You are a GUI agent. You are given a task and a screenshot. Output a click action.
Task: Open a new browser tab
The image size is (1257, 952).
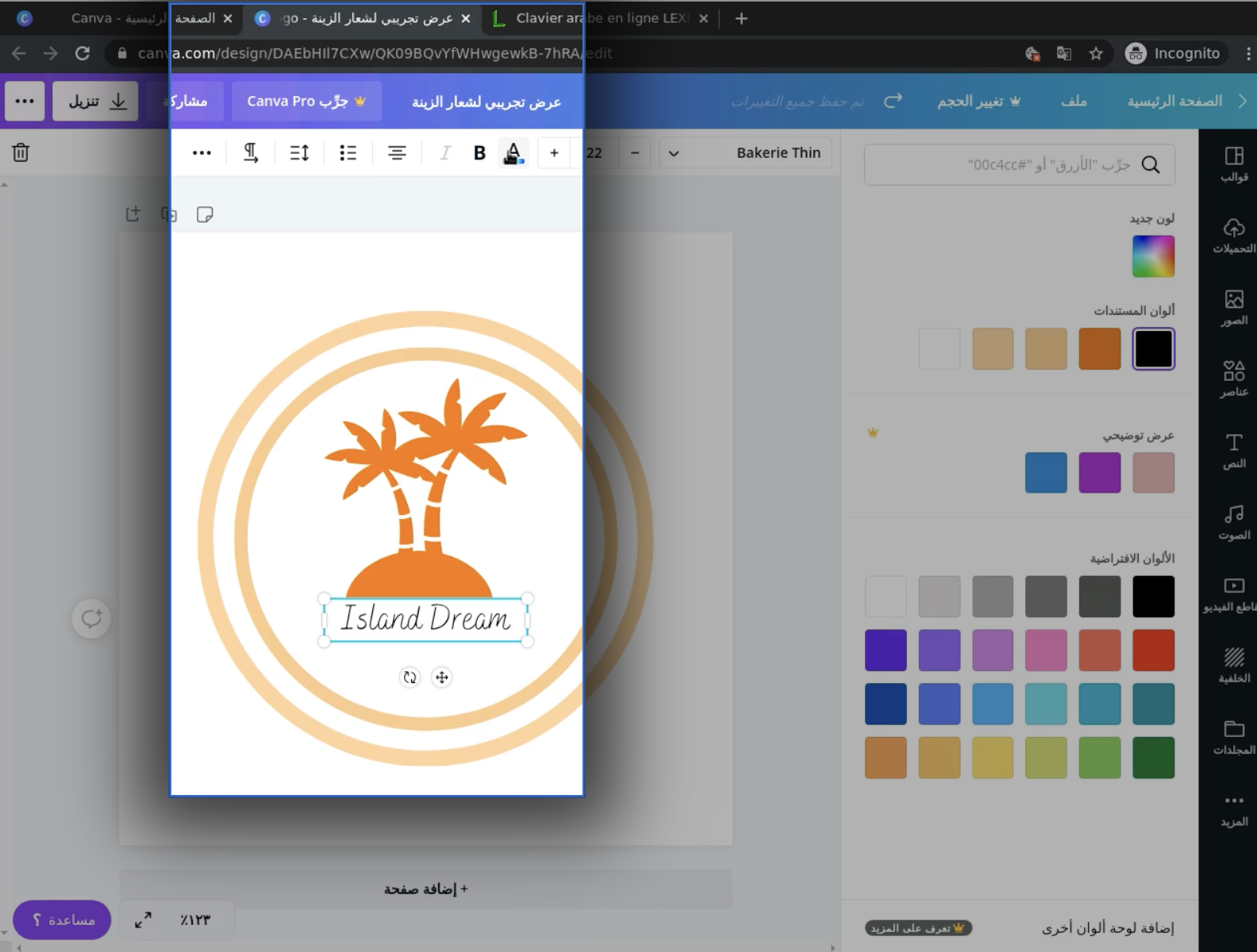pyautogui.click(x=741, y=18)
